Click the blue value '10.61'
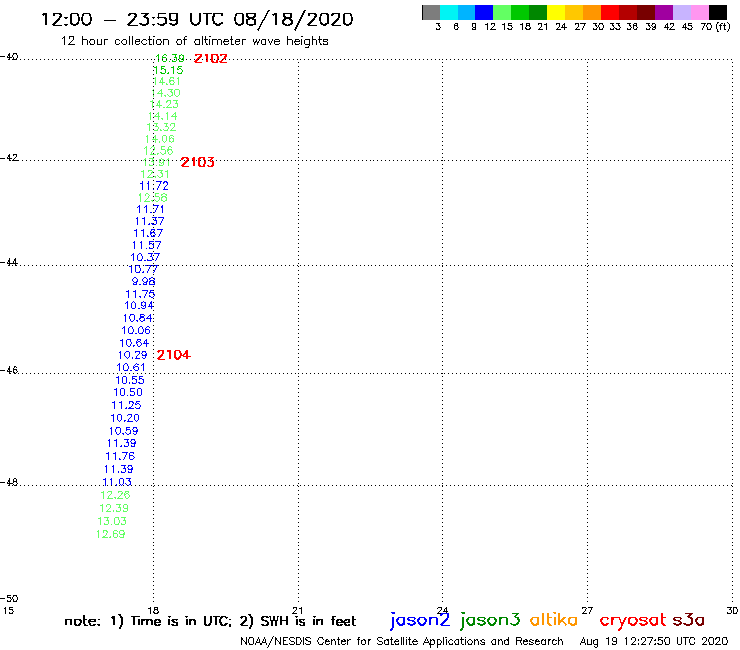 point(131,368)
